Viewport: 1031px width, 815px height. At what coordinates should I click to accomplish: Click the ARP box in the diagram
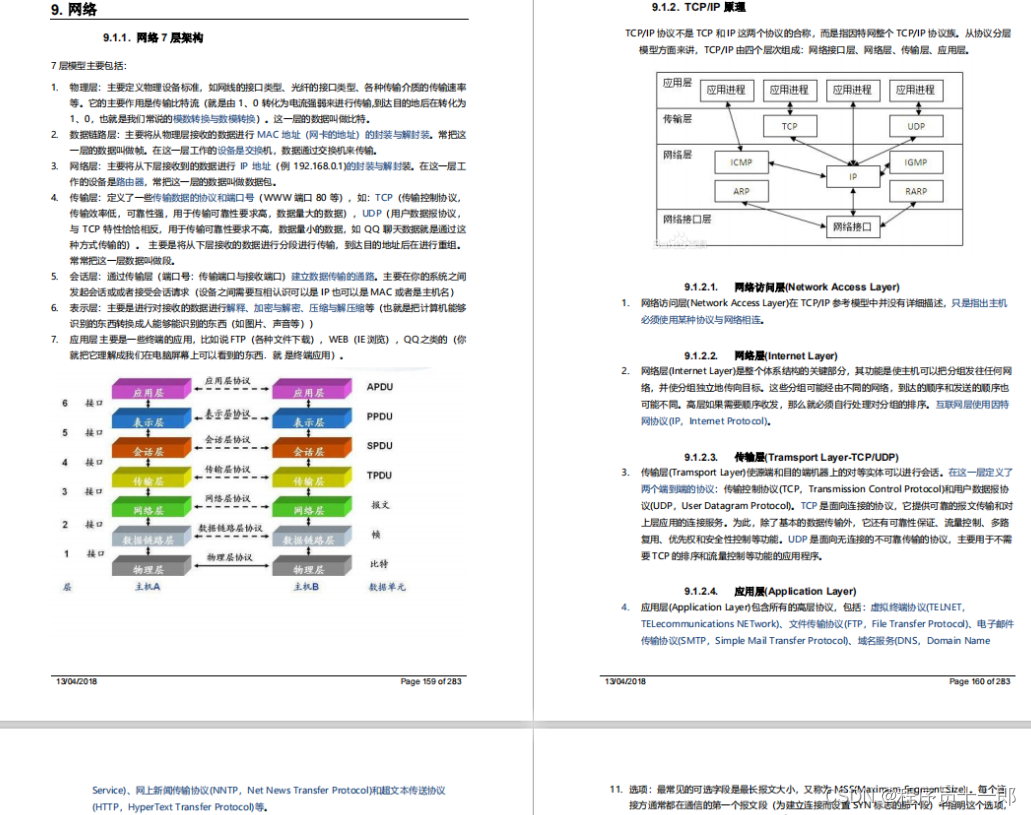pos(741,191)
